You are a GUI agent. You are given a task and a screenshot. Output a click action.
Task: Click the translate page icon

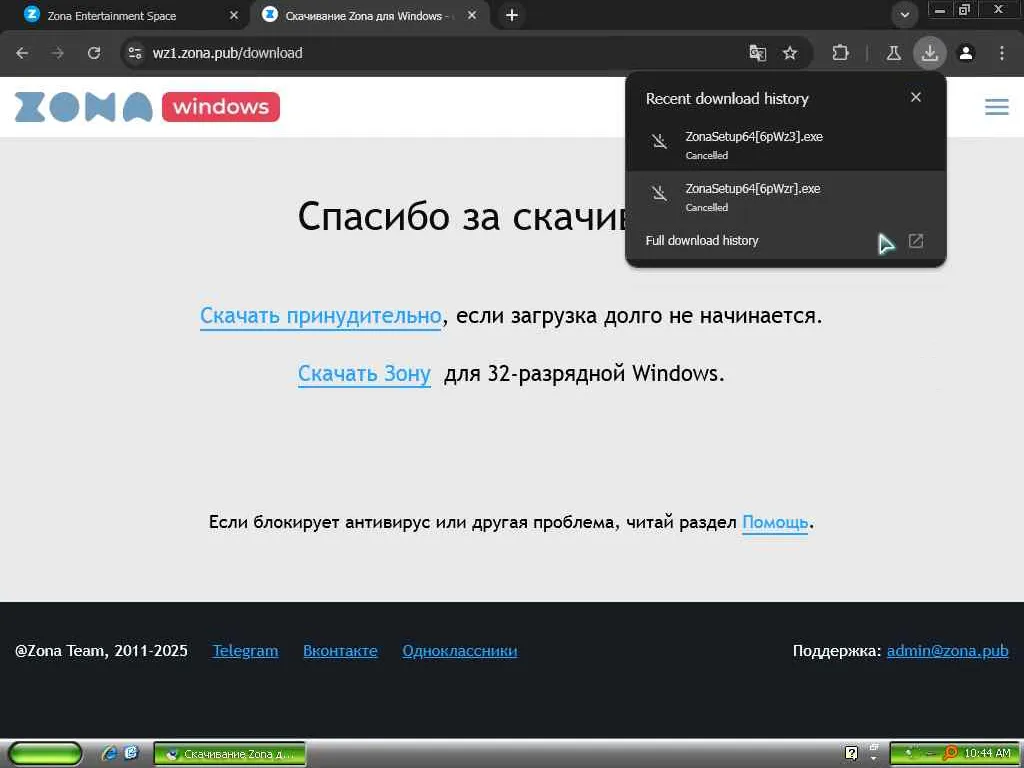757,53
